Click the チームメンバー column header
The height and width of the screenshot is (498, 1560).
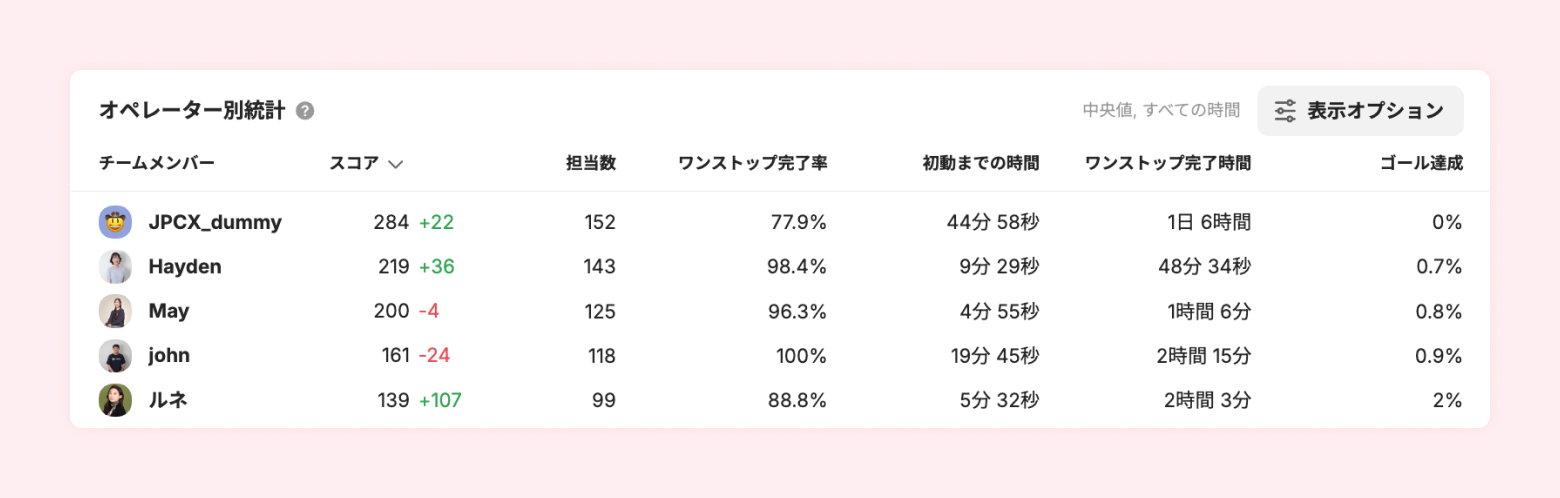pos(157,163)
